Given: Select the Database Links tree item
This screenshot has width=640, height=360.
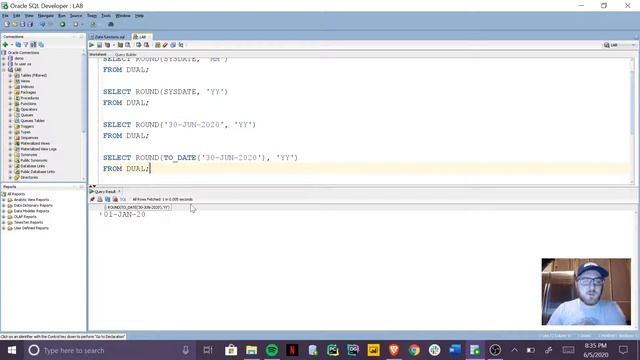Looking at the screenshot, I should click(x=33, y=166).
